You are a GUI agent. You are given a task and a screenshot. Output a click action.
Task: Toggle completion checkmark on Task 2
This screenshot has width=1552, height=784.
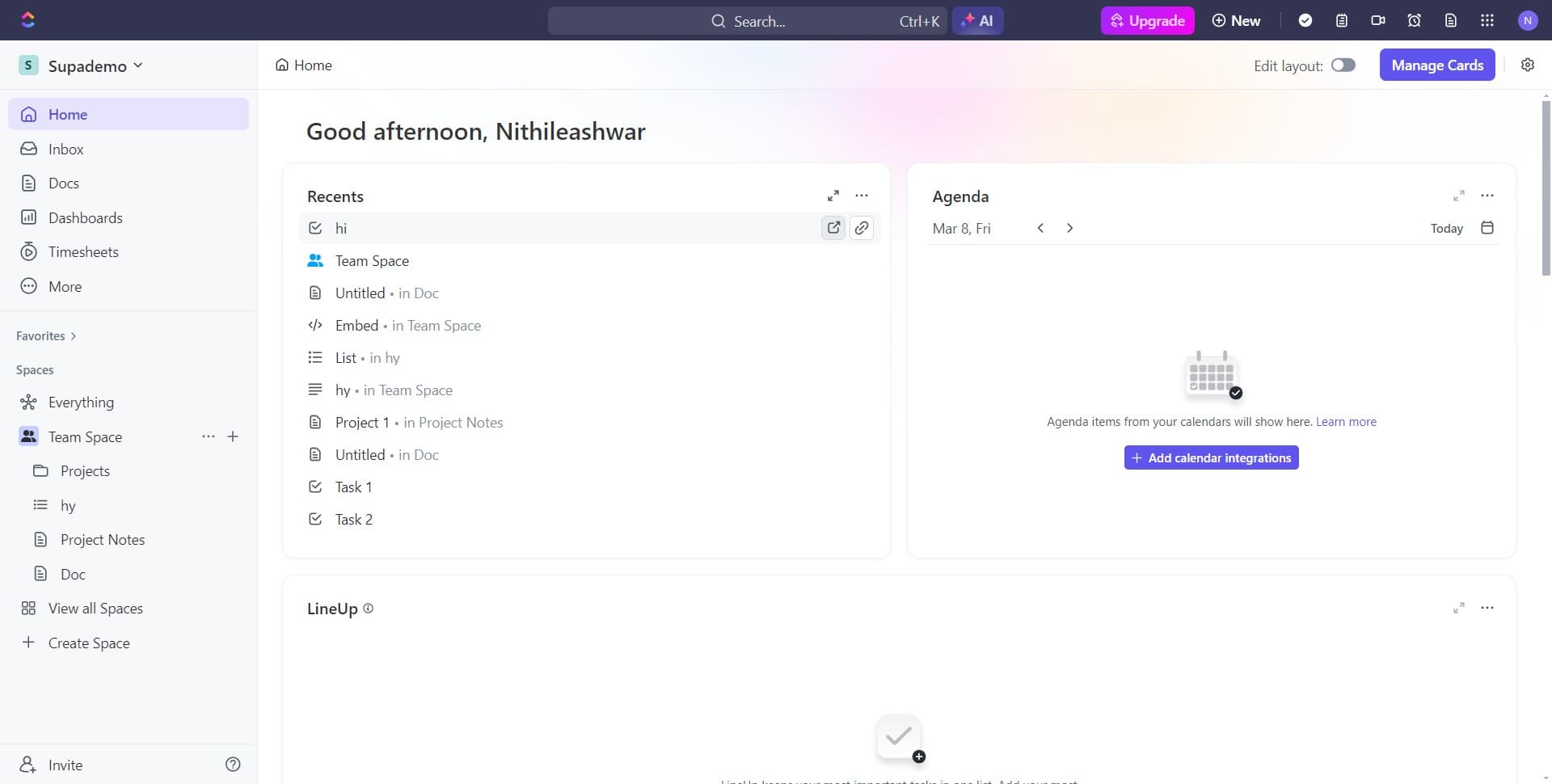tap(315, 519)
